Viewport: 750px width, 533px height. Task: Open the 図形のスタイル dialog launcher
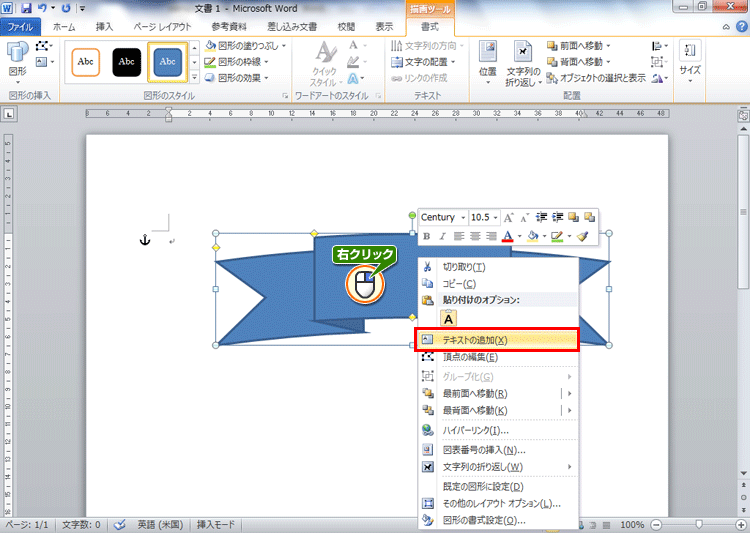point(285,96)
